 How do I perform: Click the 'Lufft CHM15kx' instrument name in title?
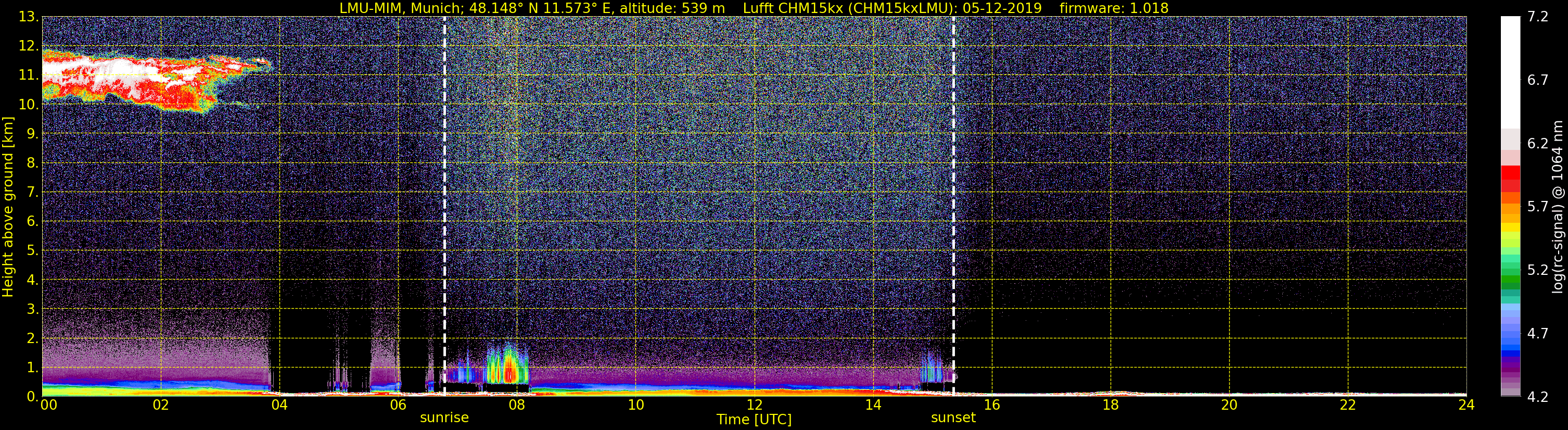793,8
